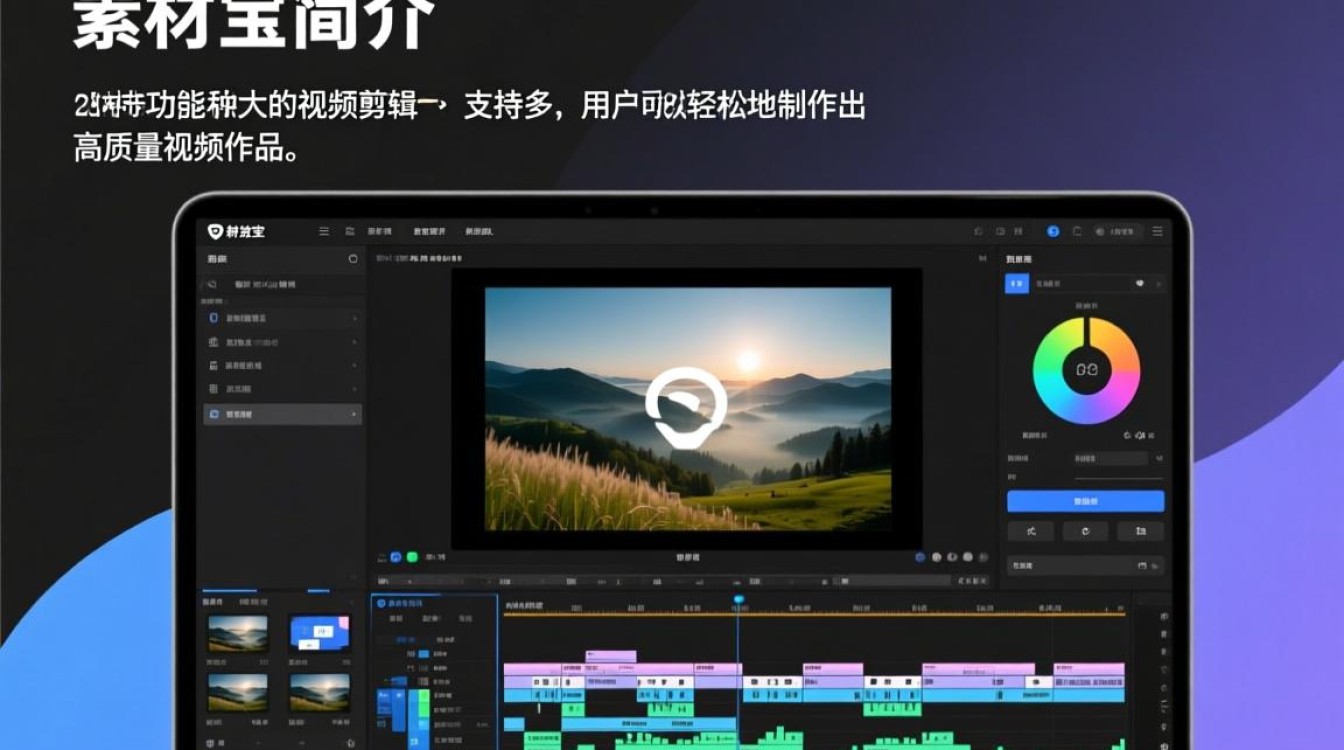Click the shield logo in the app header

pos(214,231)
